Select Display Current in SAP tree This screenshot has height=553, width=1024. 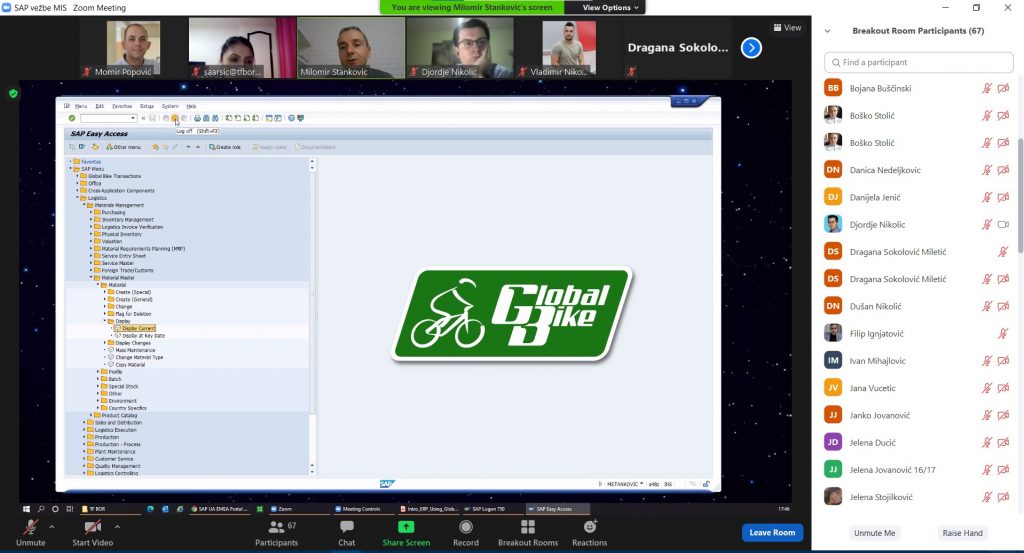(138, 328)
